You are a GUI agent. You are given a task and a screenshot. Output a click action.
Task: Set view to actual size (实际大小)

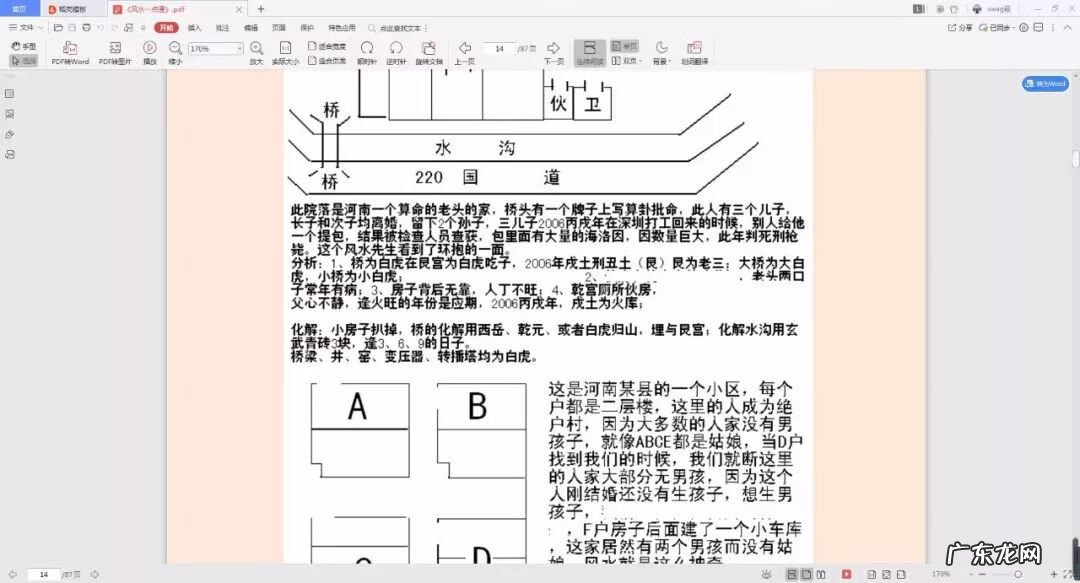[x=285, y=52]
